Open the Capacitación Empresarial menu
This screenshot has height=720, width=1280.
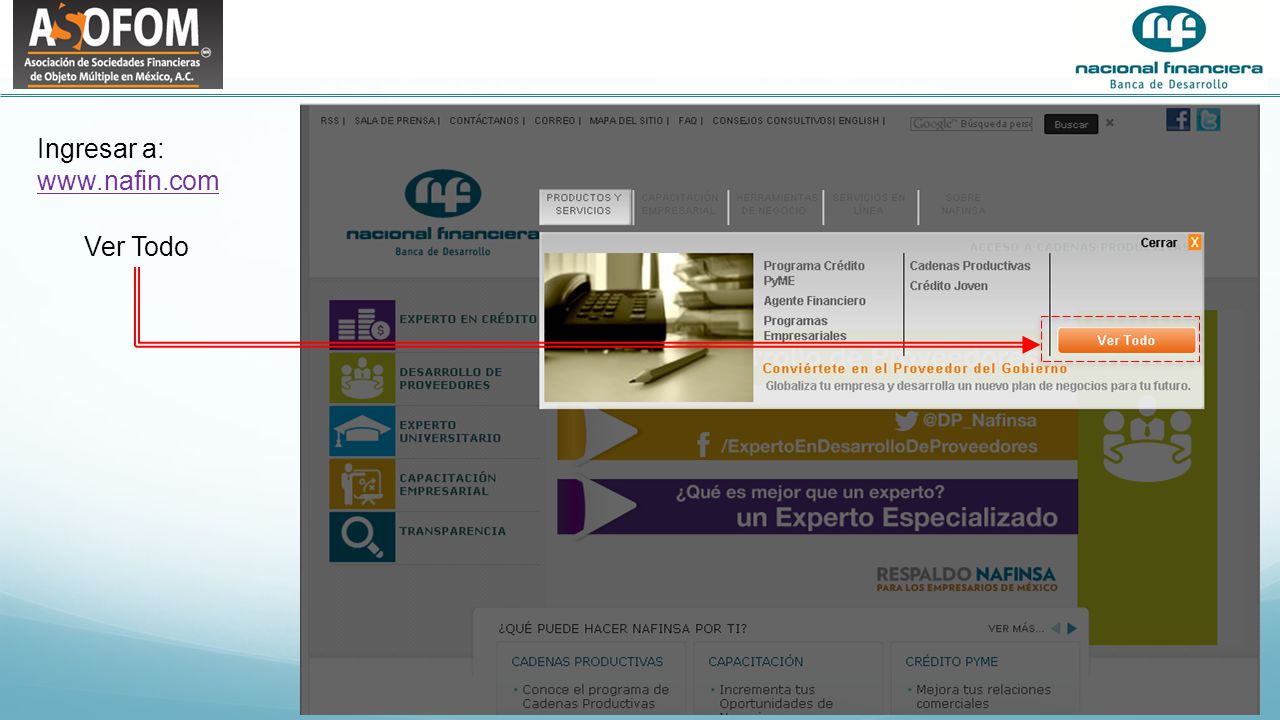tap(680, 205)
